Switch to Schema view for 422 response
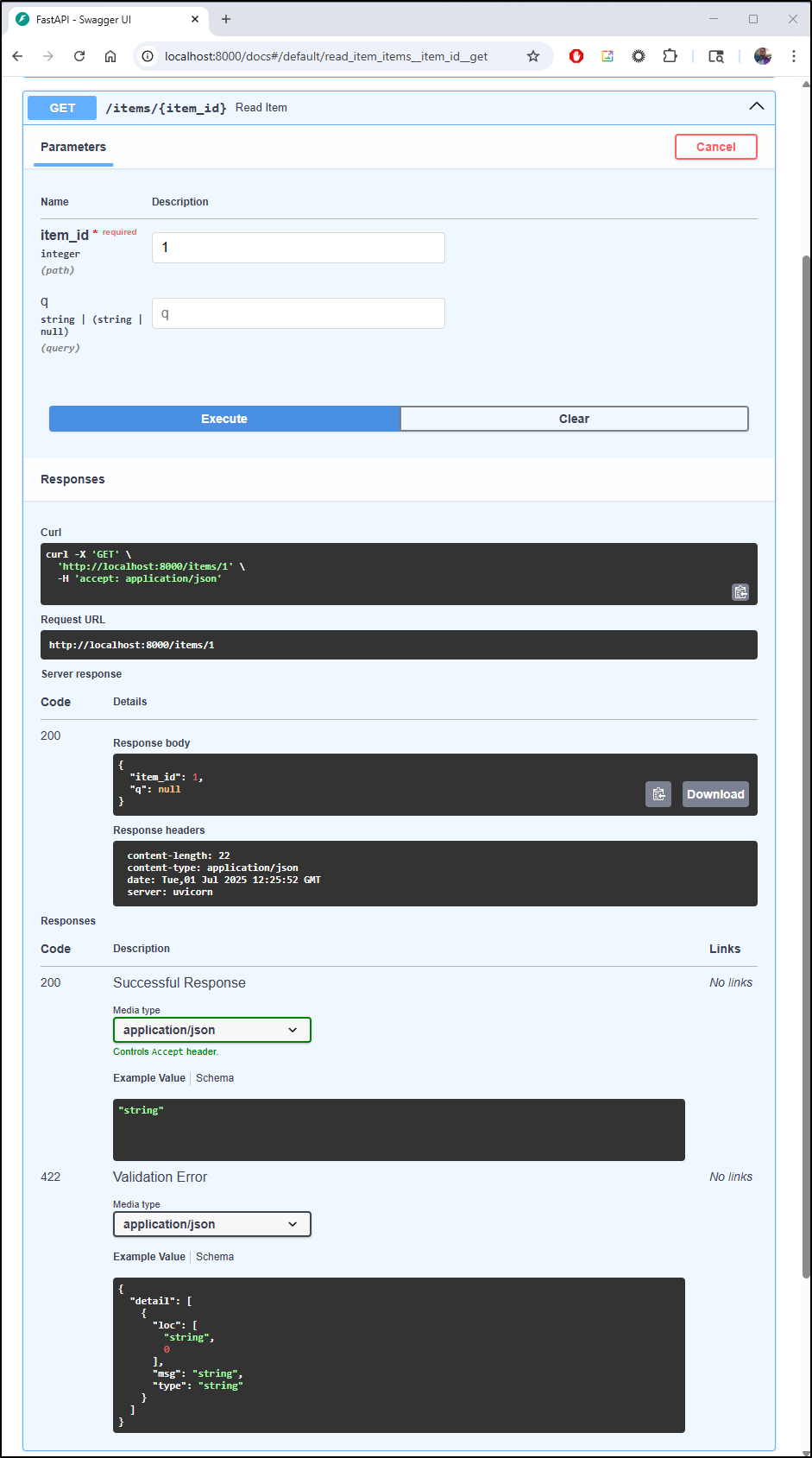The width and height of the screenshot is (812, 1458). coord(215,1257)
